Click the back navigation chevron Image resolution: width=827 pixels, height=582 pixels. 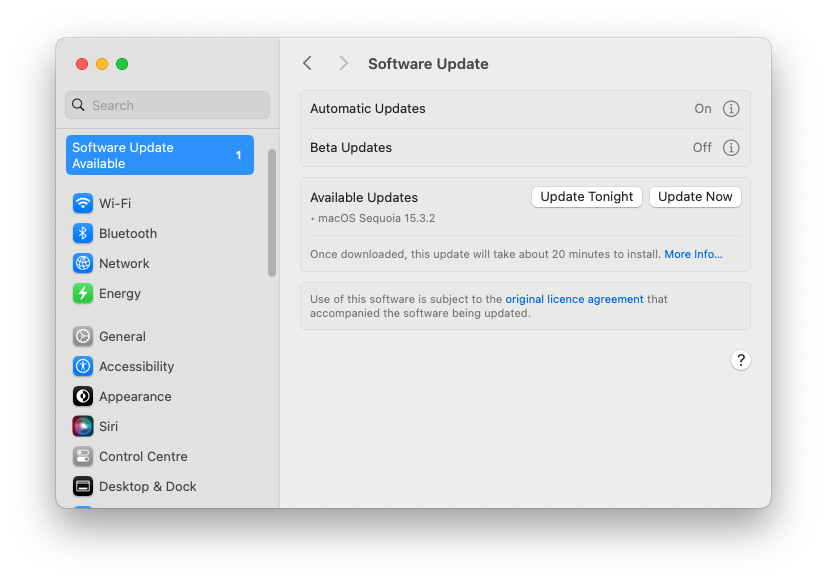[x=307, y=63]
